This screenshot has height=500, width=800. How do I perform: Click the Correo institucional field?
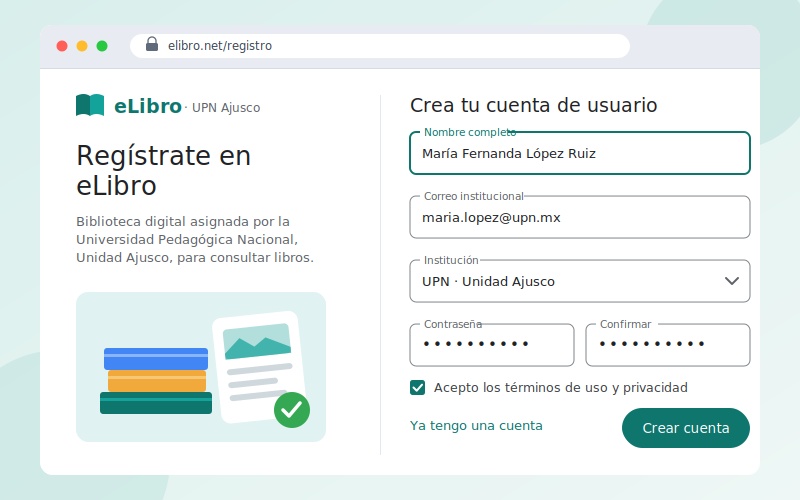pos(580,217)
